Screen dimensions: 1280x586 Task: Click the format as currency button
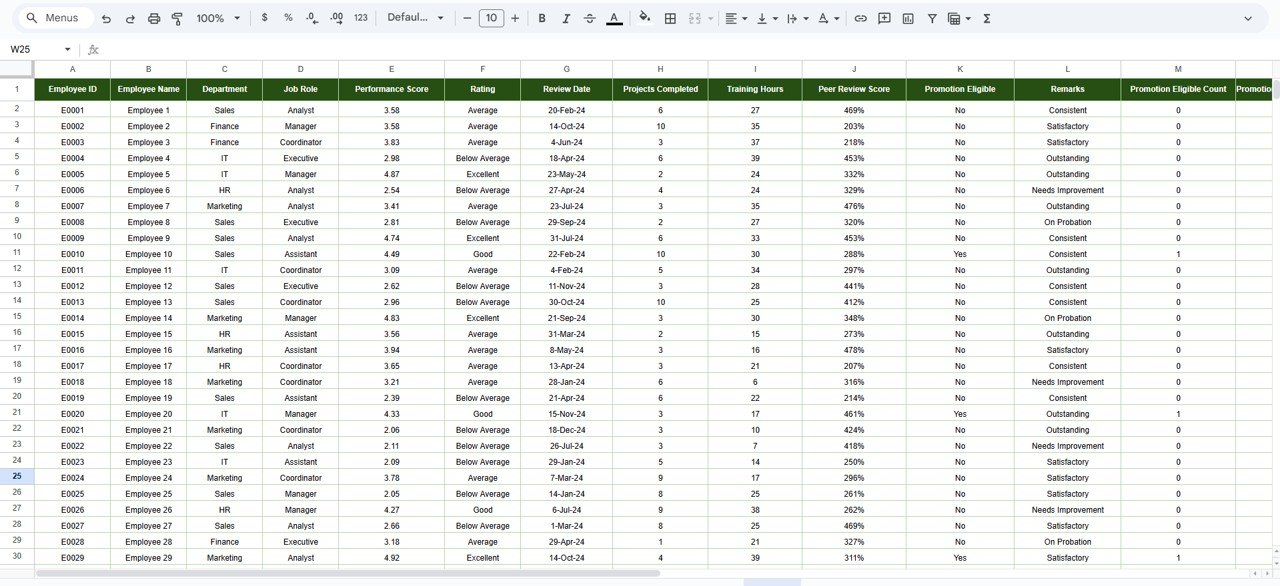click(x=264, y=19)
